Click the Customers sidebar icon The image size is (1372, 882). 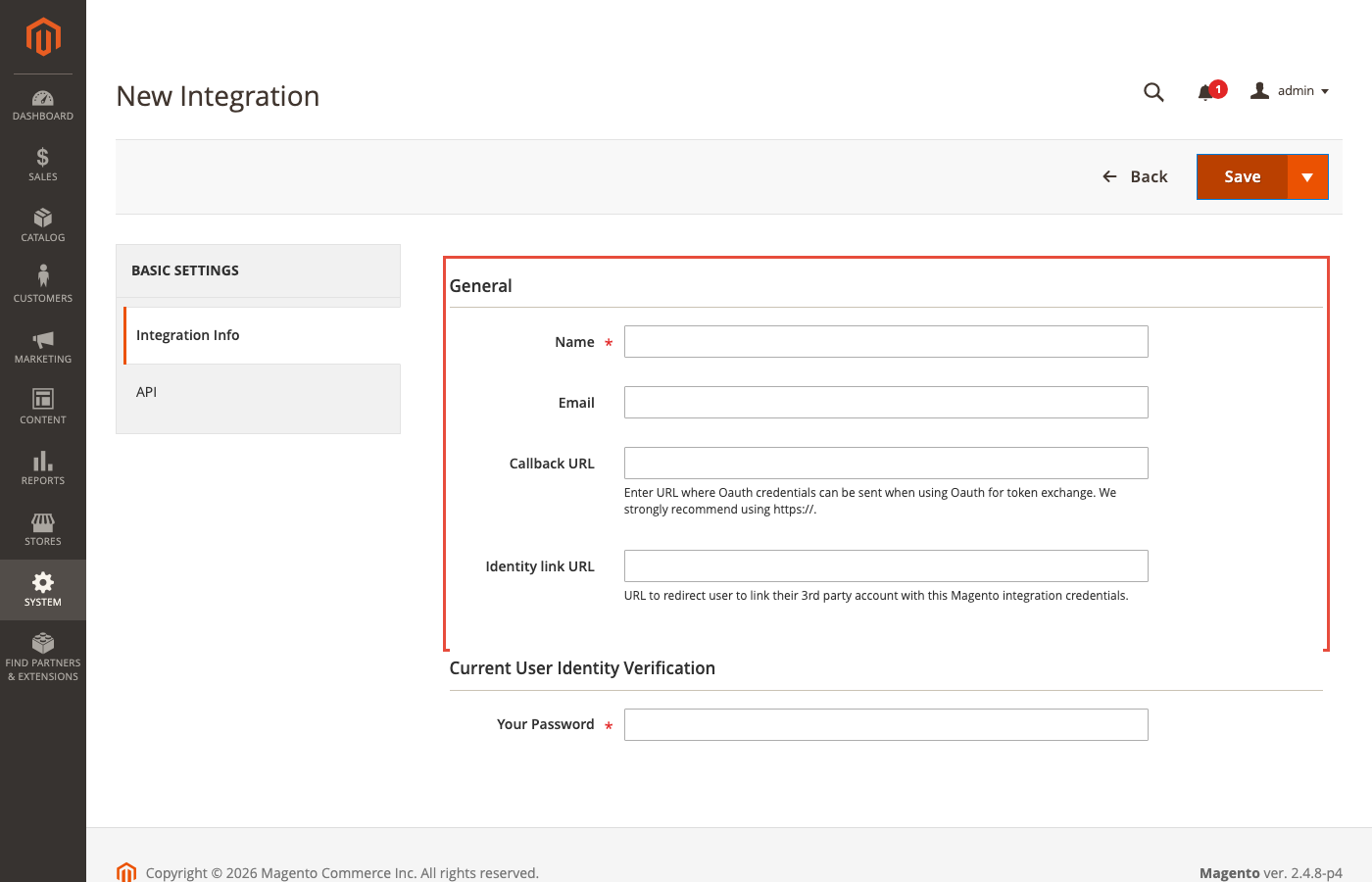pyautogui.click(x=42, y=286)
